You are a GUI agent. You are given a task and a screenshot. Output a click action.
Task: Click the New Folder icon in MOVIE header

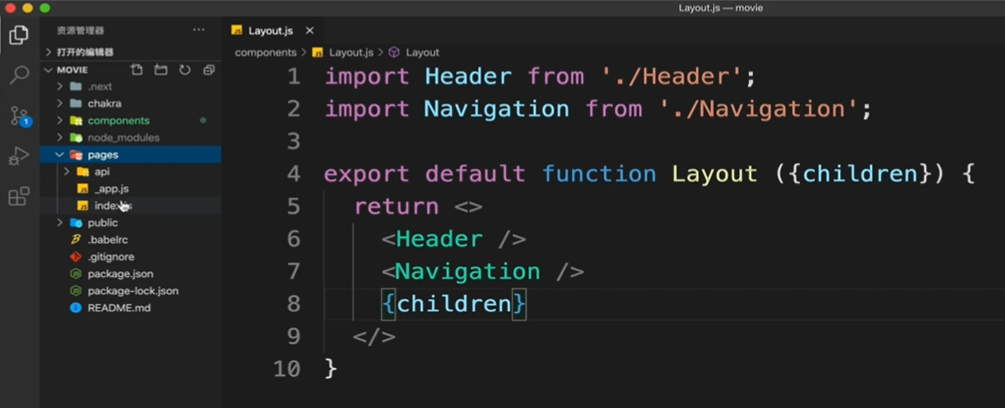160,70
